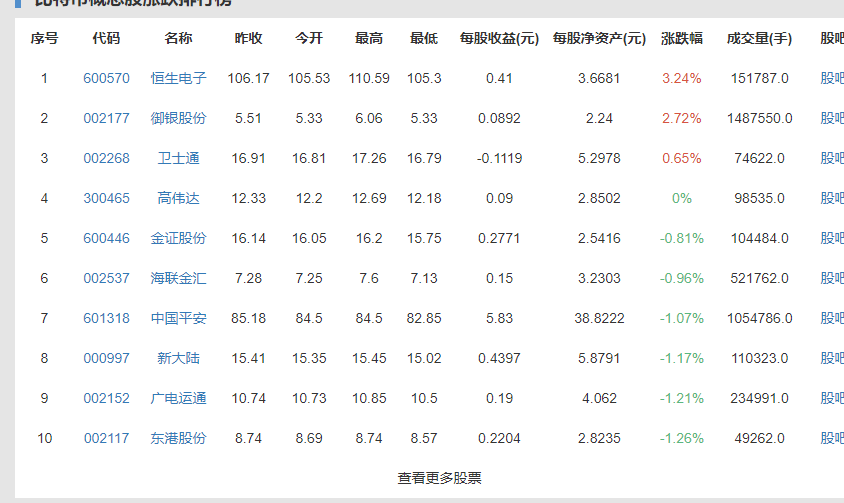
Task: Open stock code 002152 link
Action: pos(106,399)
